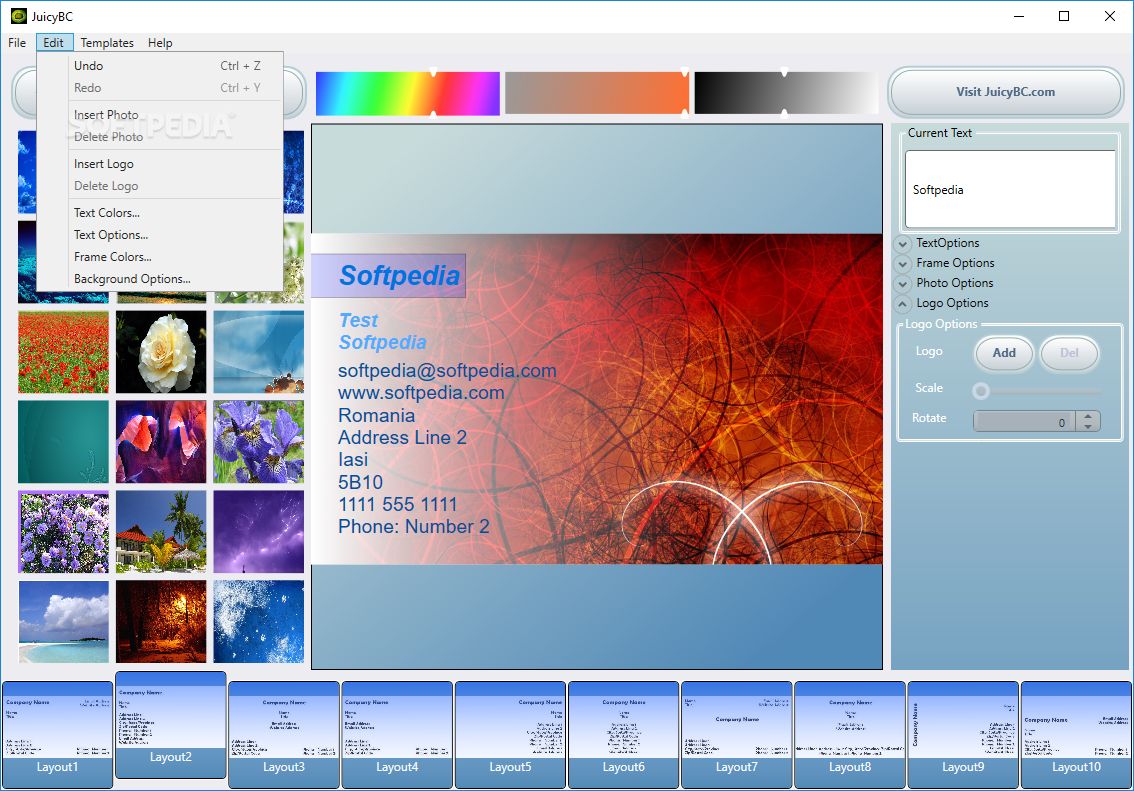The image size is (1134, 791).
Task: Choose the red and purple petals background
Action: pyautogui.click(x=161, y=442)
